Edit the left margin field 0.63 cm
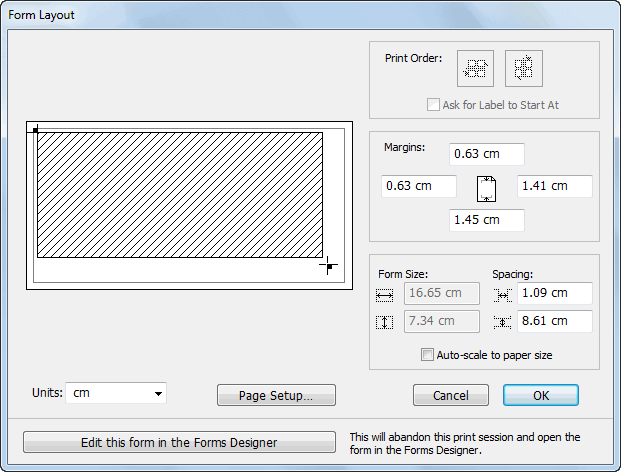The width and height of the screenshot is (621, 472). point(419,186)
